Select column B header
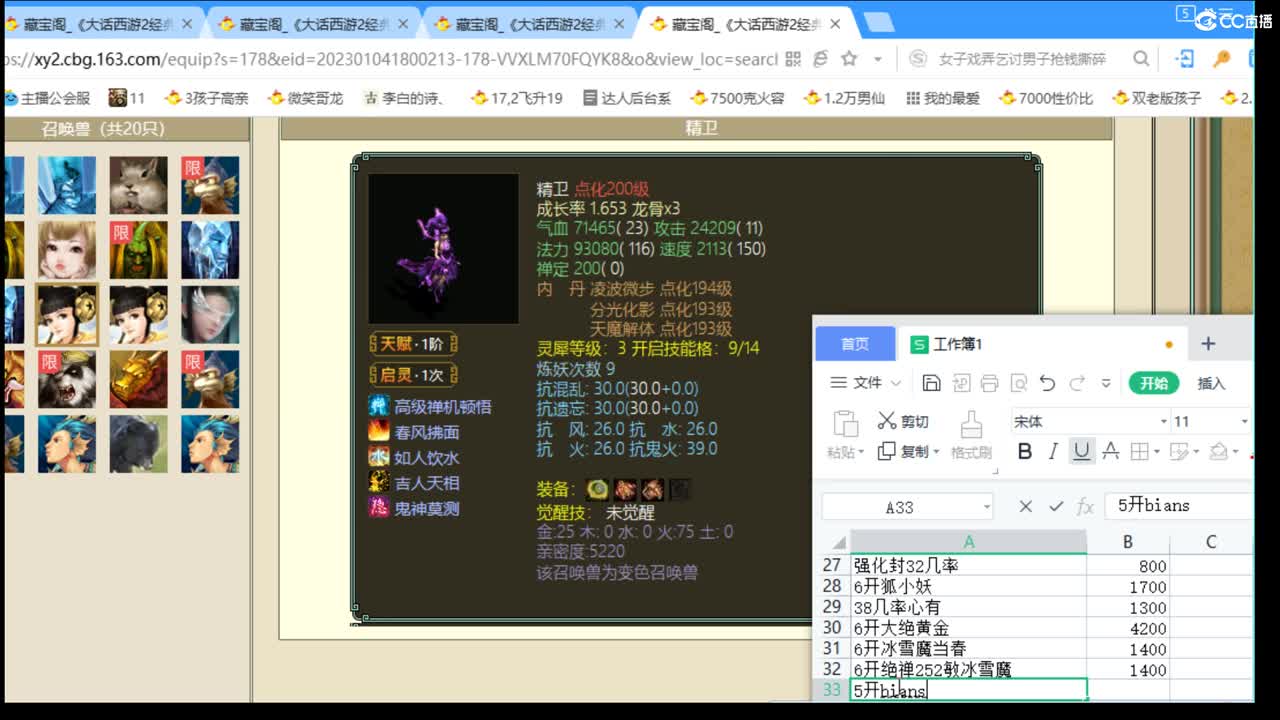 click(1128, 542)
